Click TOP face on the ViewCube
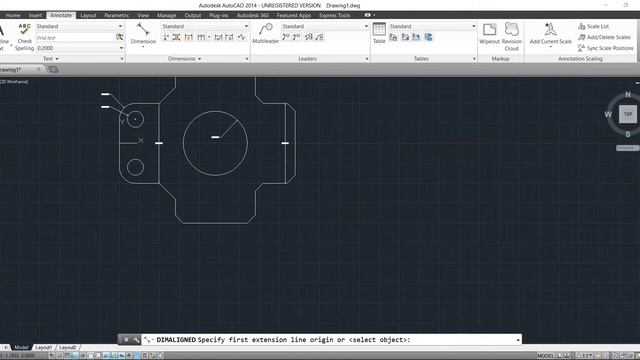The width and height of the screenshot is (640, 360). point(628,114)
